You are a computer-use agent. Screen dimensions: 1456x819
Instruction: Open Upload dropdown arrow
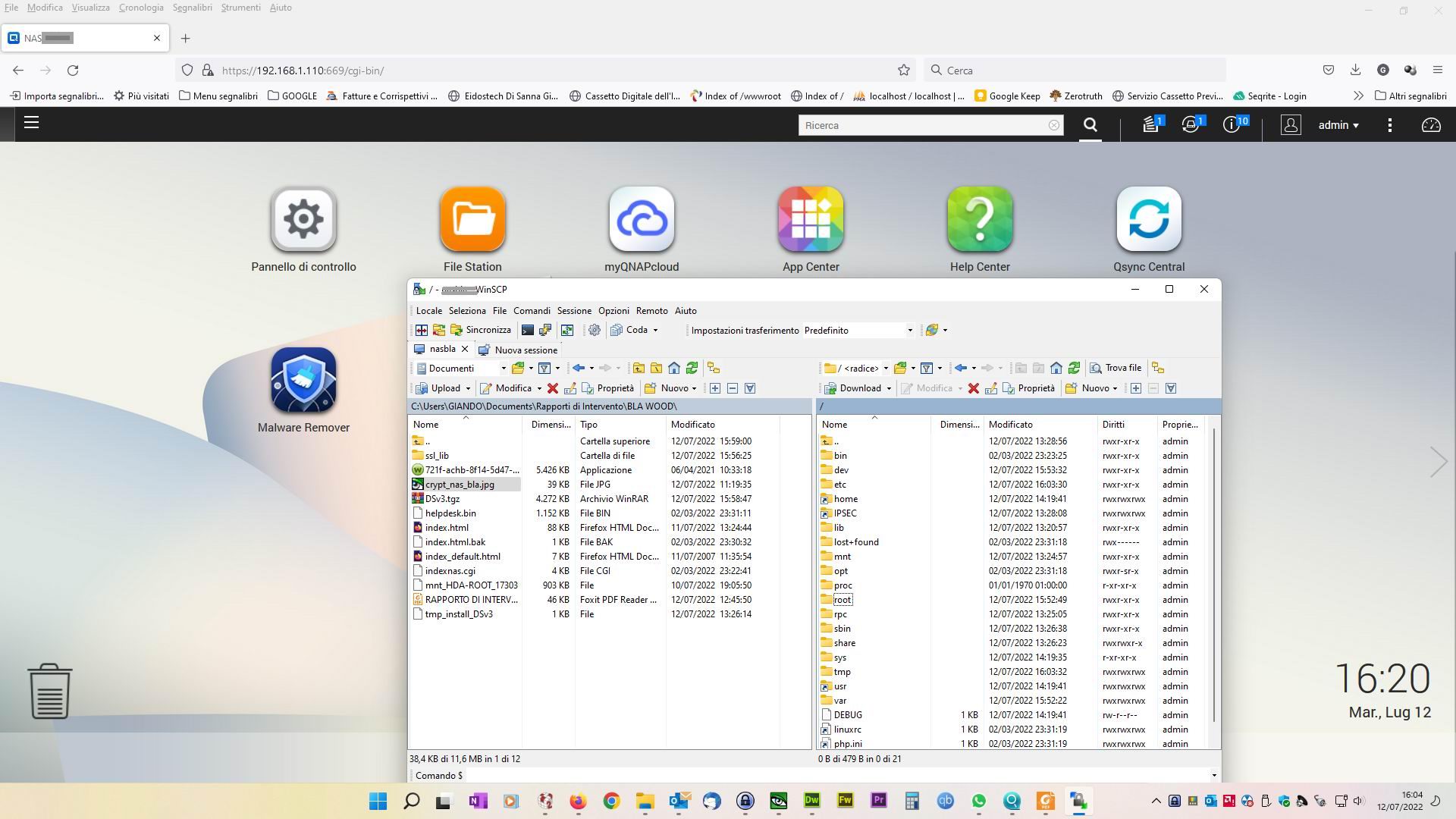[x=468, y=388]
